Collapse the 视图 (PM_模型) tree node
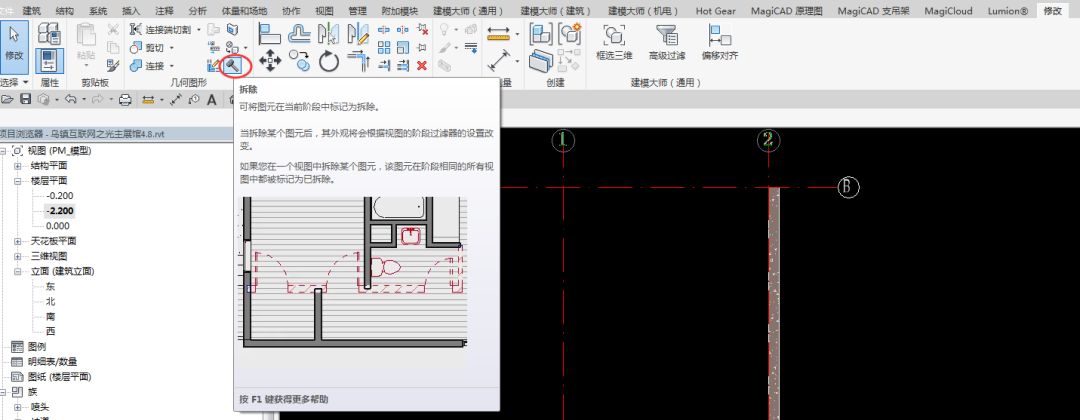 (3, 151)
